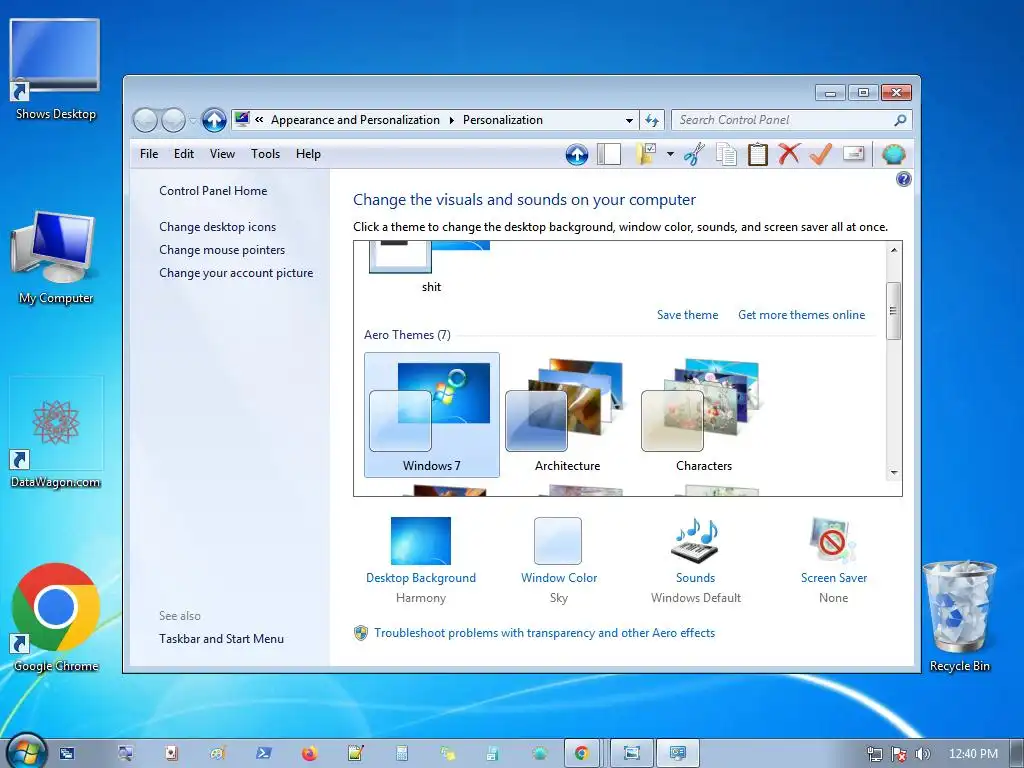Click the themes list scroll down arrow

(893, 473)
